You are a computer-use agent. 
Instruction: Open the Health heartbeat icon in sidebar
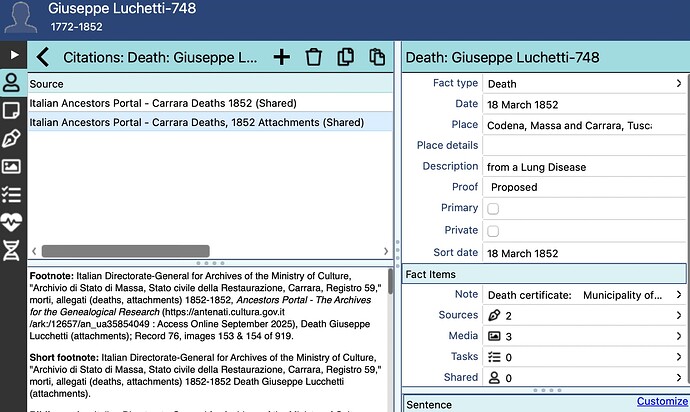pyautogui.click(x=11, y=222)
